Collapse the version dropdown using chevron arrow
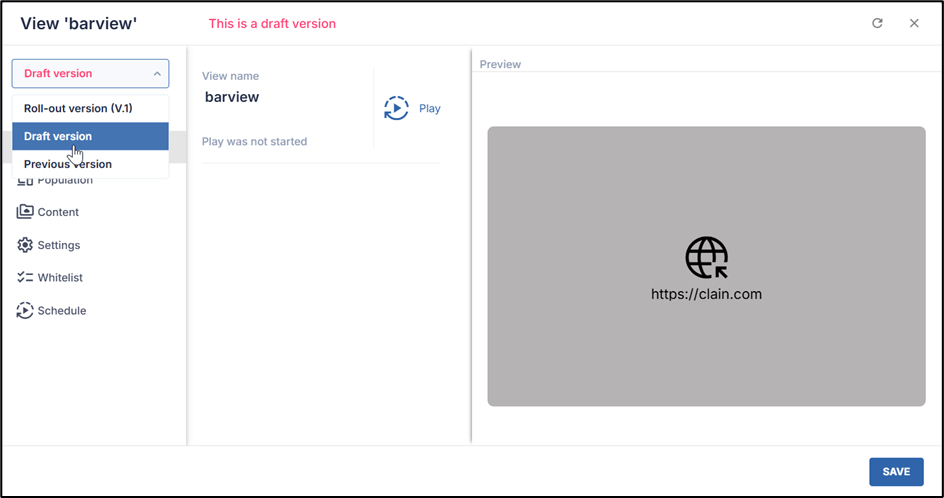 tap(157, 73)
